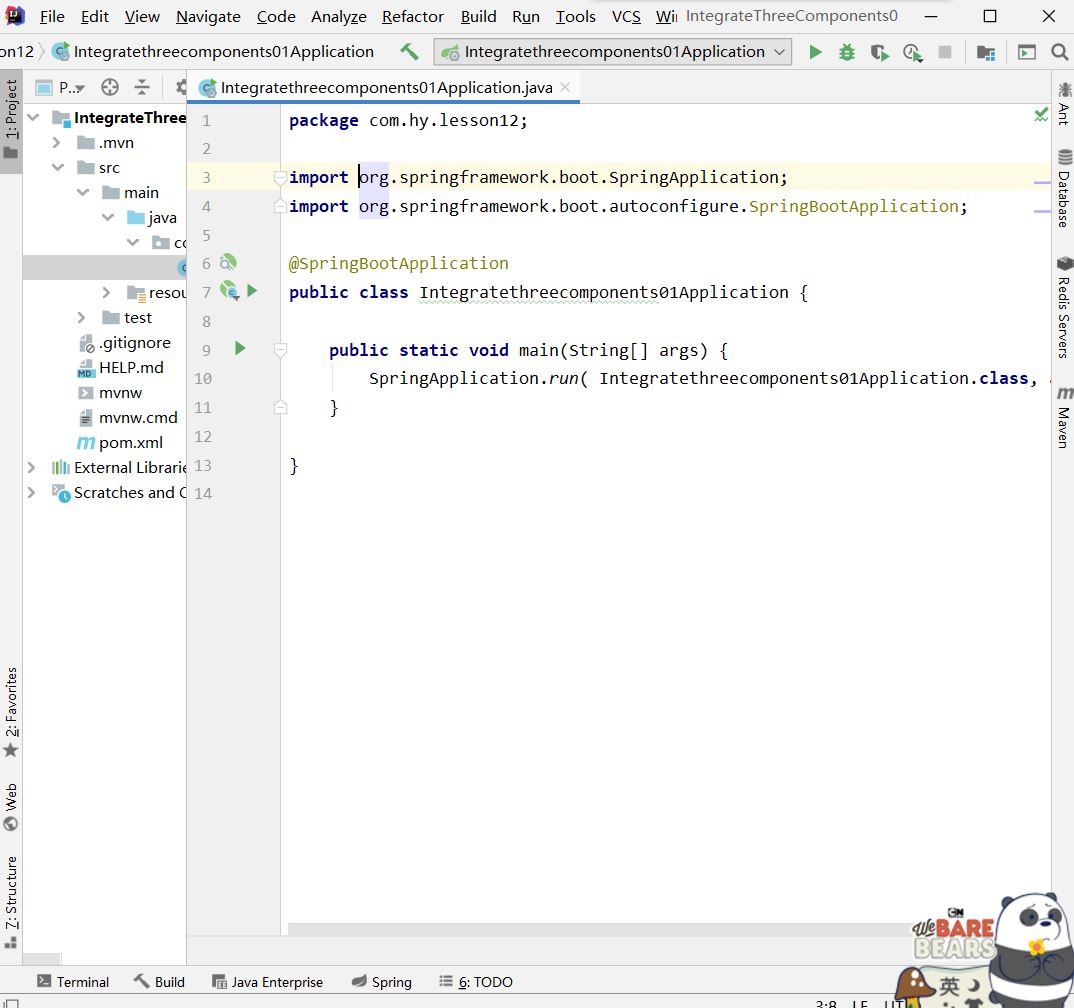Click the run gutter arrow on line 9
The image size is (1074, 1008).
coord(240,348)
